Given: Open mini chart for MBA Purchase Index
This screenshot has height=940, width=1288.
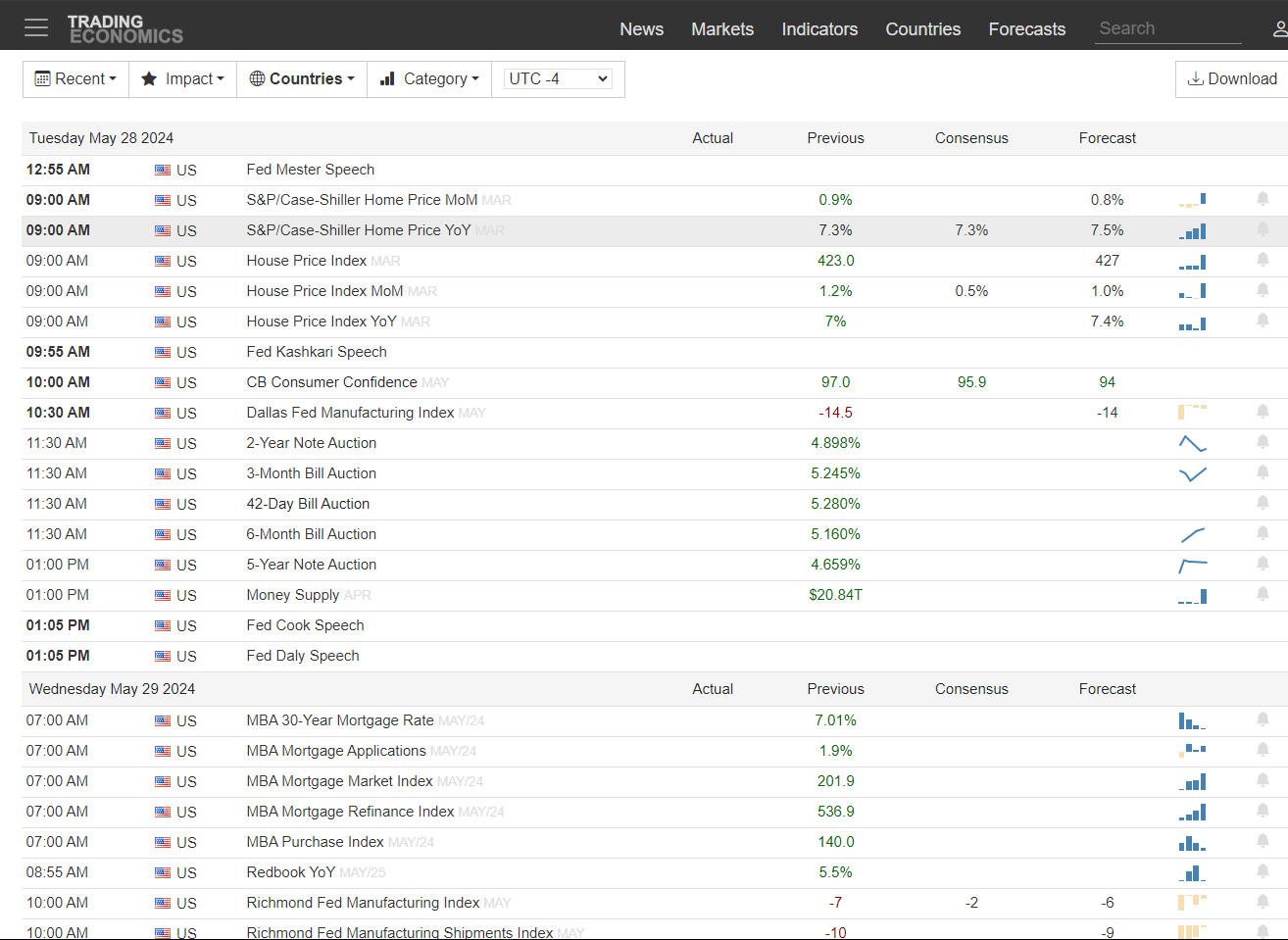Looking at the screenshot, I should pyautogui.click(x=1192, y=843).
